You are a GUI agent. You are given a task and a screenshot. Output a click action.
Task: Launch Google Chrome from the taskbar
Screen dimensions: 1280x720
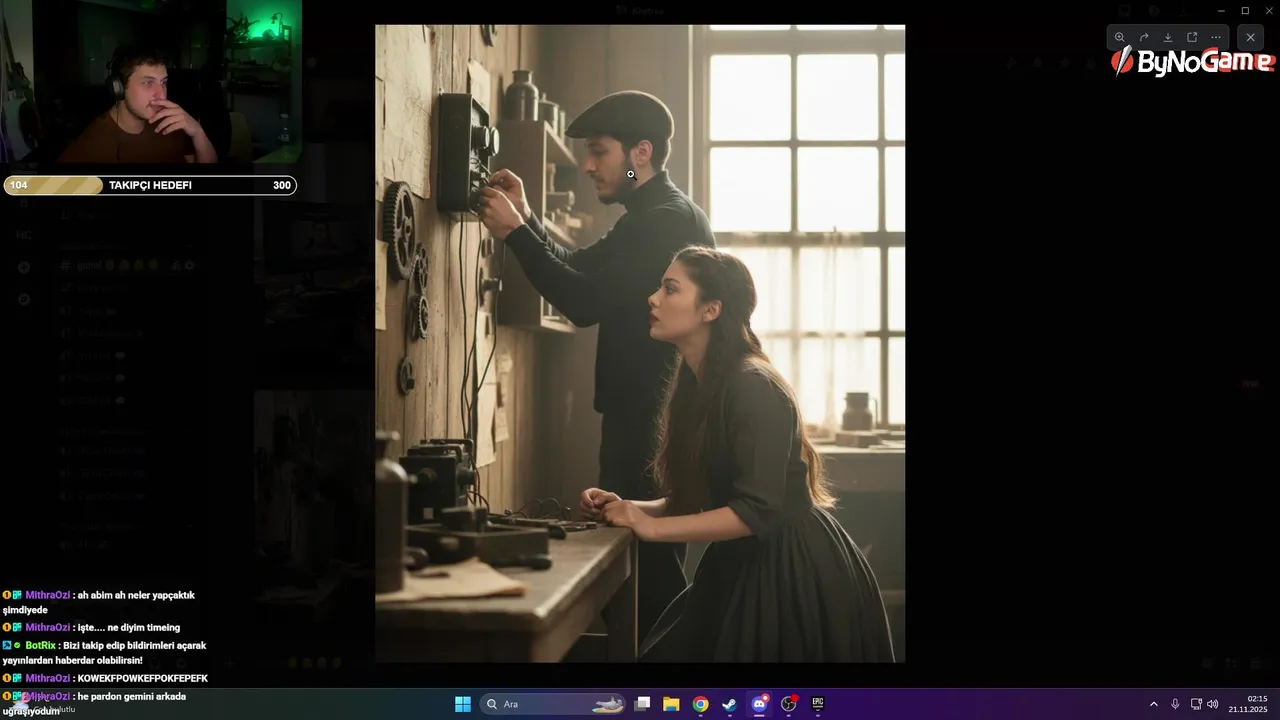point(700,704)
